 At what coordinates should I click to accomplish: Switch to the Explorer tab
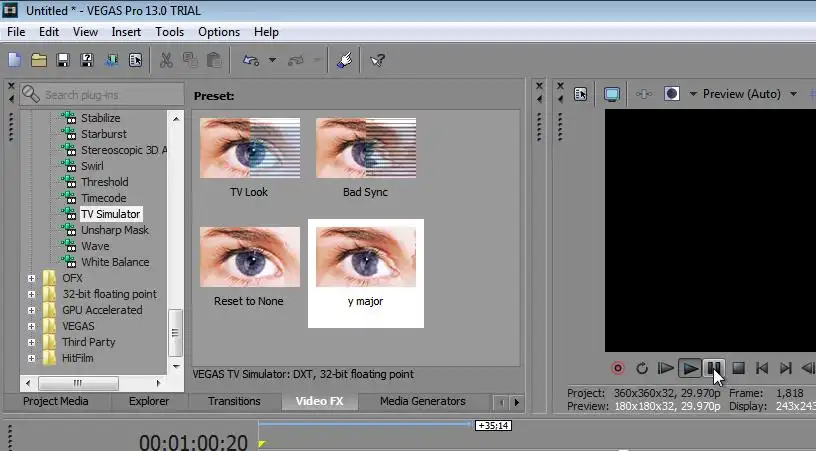tap(149, 401)
